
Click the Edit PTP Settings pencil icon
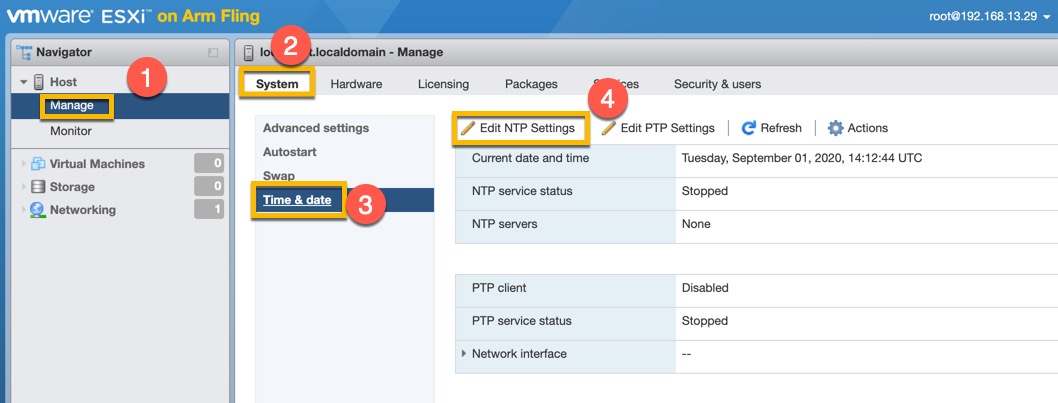coord(609,128)
